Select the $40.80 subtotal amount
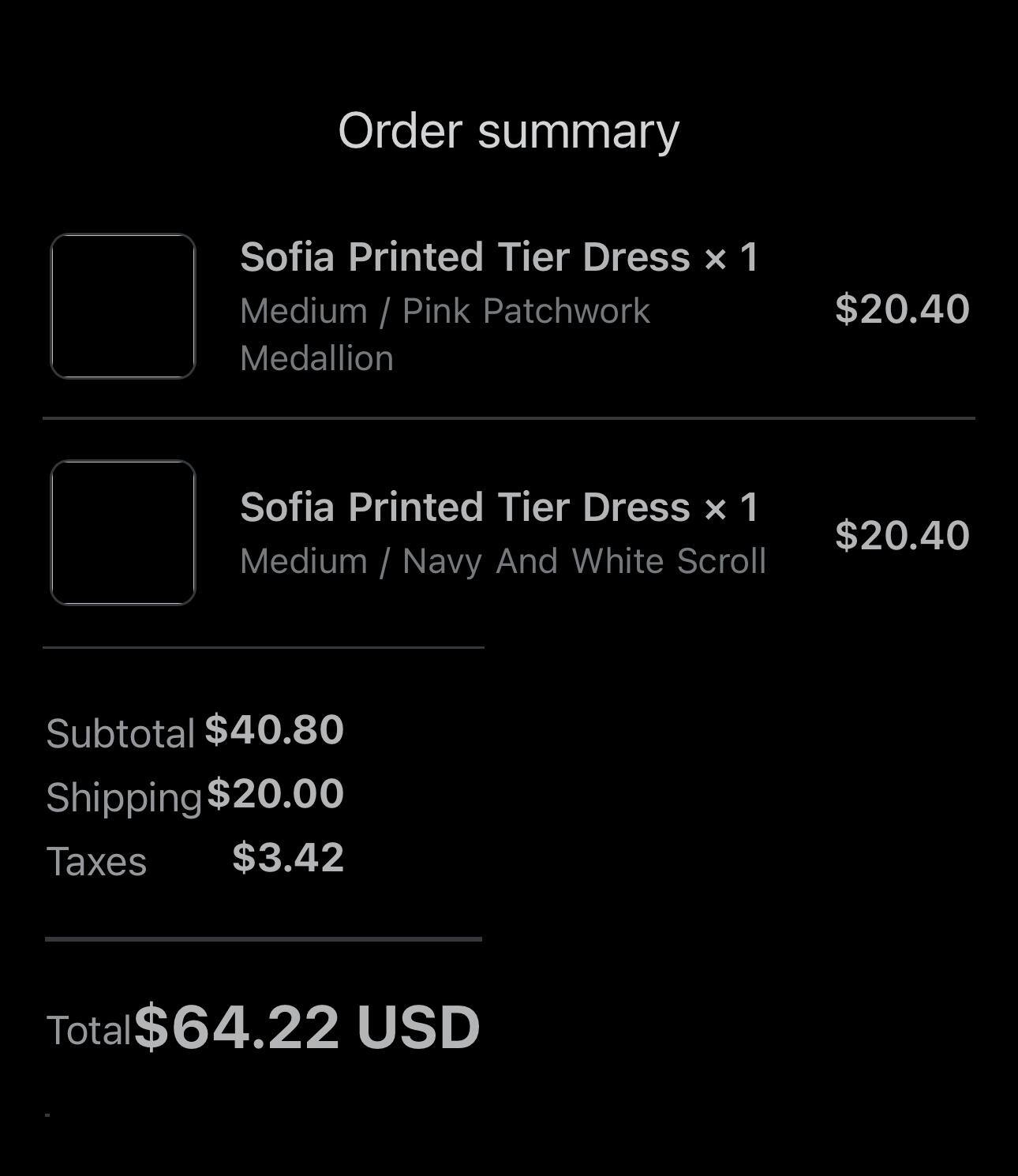This screenshot has width=1018, height=1176. point(275,730)
